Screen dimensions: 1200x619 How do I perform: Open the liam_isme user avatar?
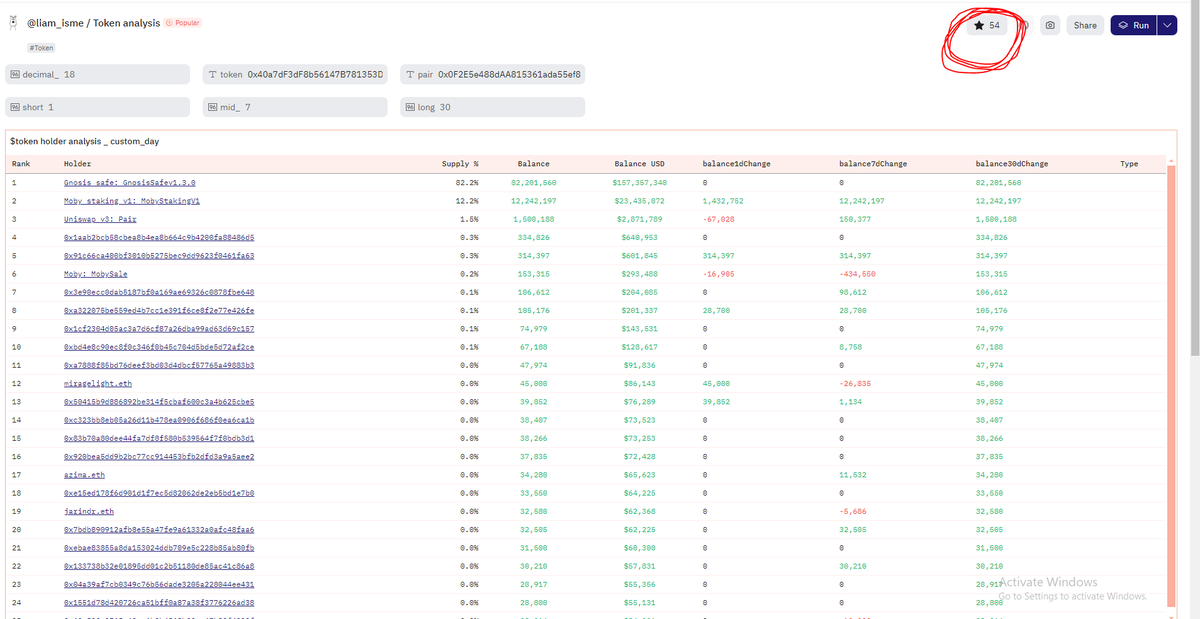click(13, 22)
